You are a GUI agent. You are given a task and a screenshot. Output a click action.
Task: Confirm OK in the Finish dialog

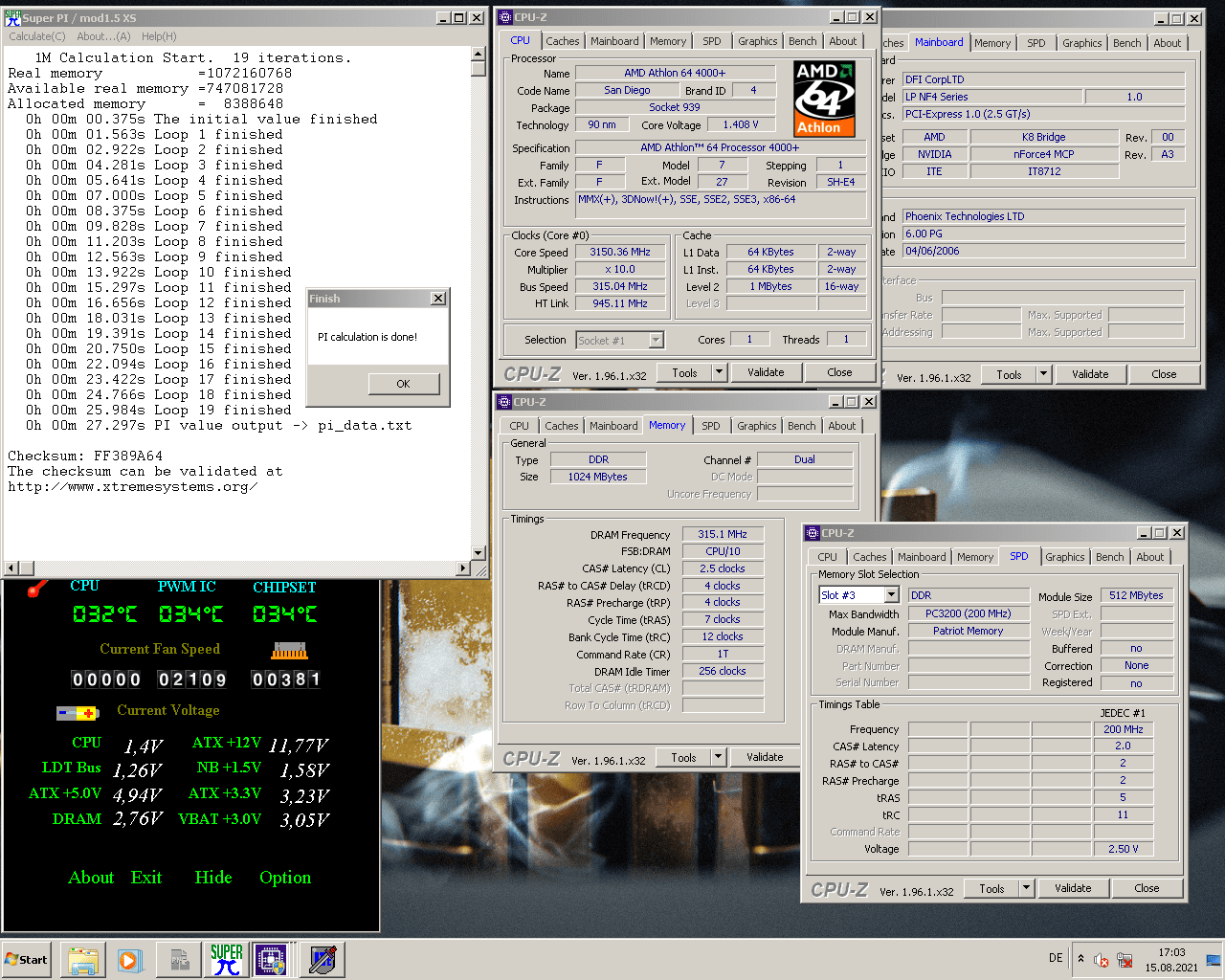403,384
